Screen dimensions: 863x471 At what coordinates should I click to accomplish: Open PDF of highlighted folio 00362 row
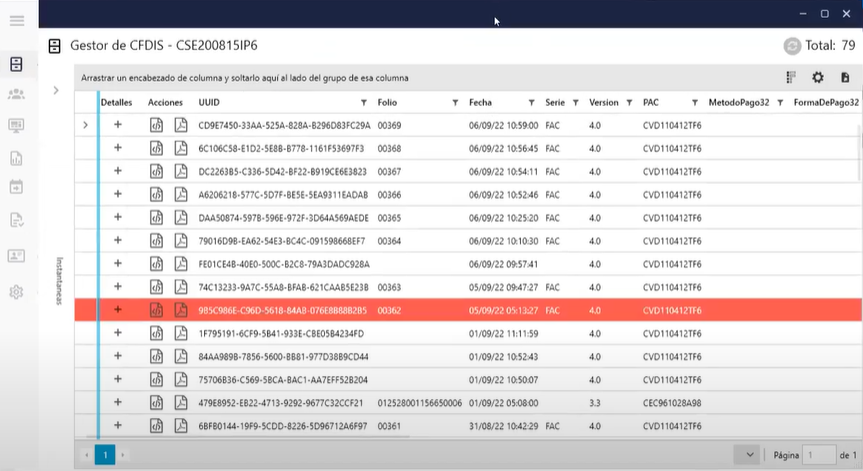[x=181, y=310]
